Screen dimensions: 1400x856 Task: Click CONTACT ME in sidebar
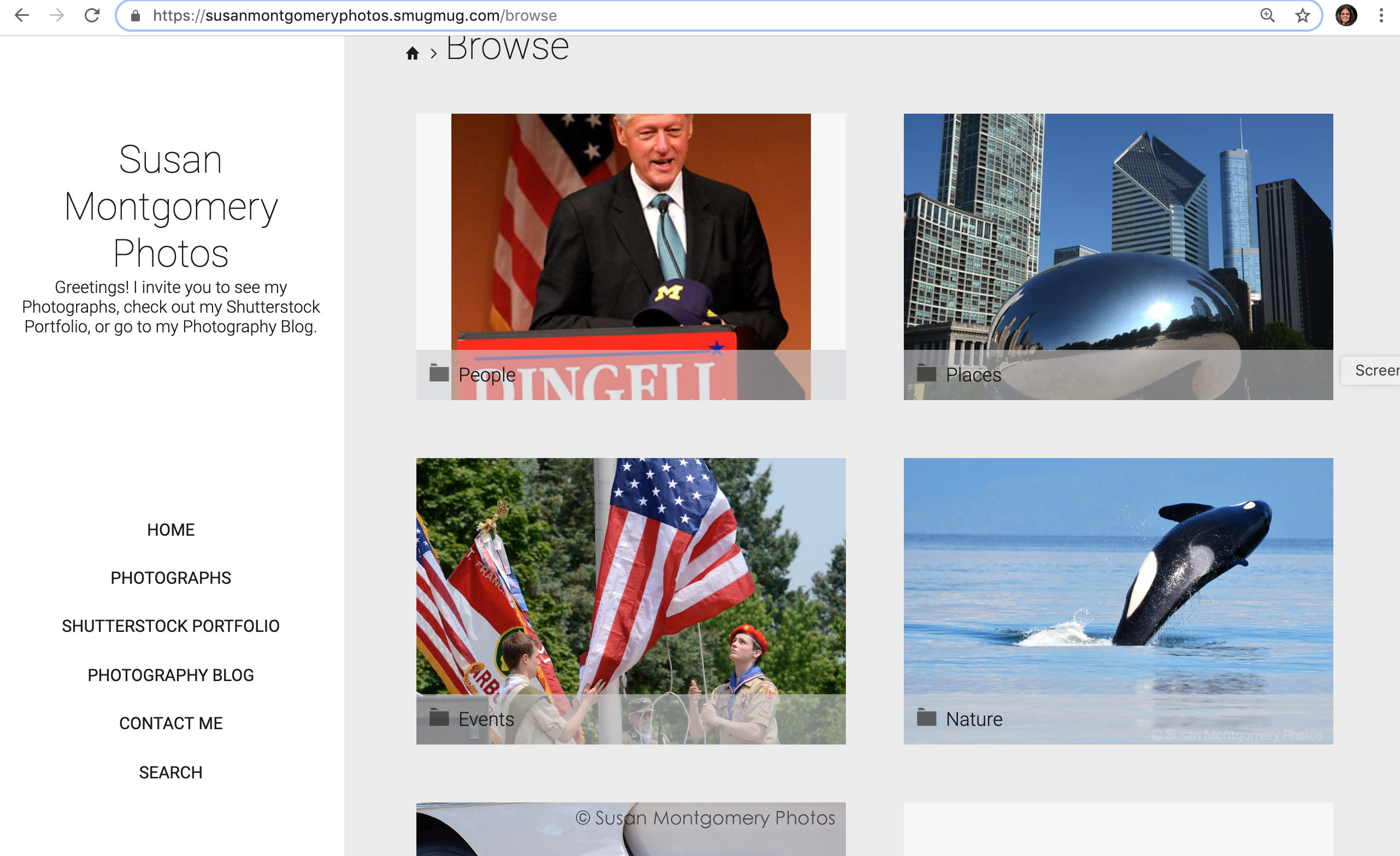170,724
